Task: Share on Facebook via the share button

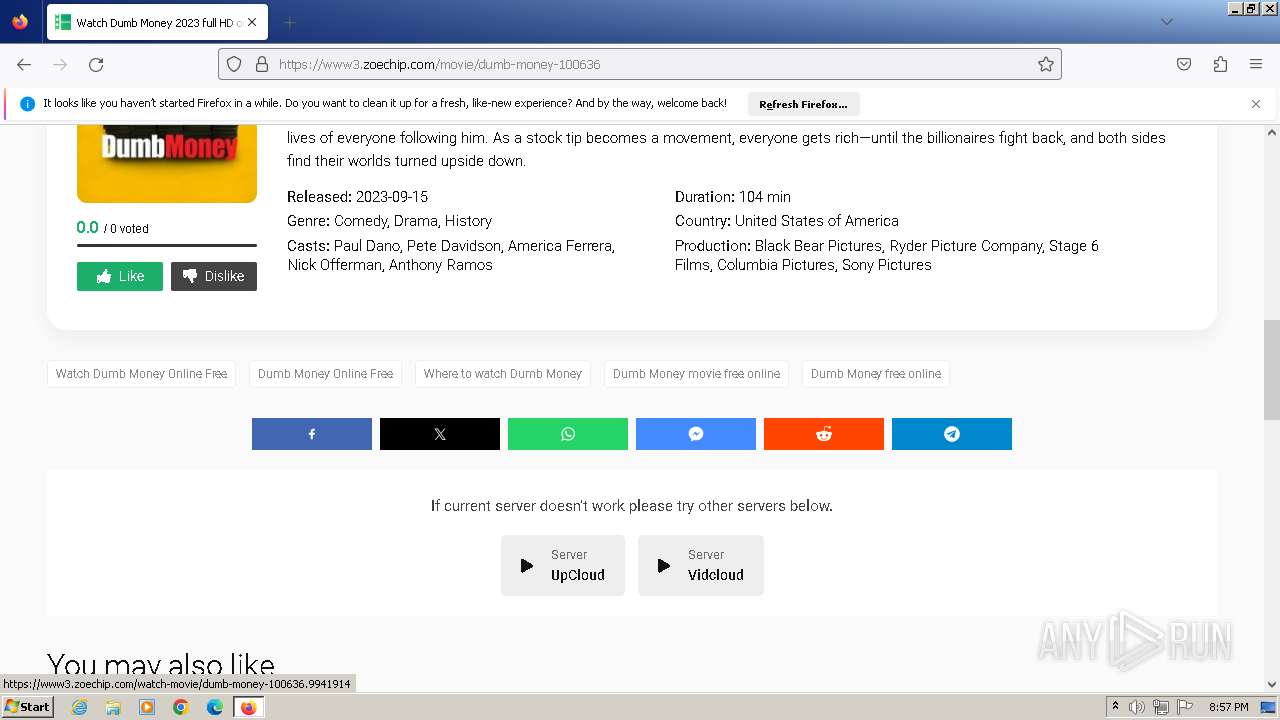Action: point(312,434)
